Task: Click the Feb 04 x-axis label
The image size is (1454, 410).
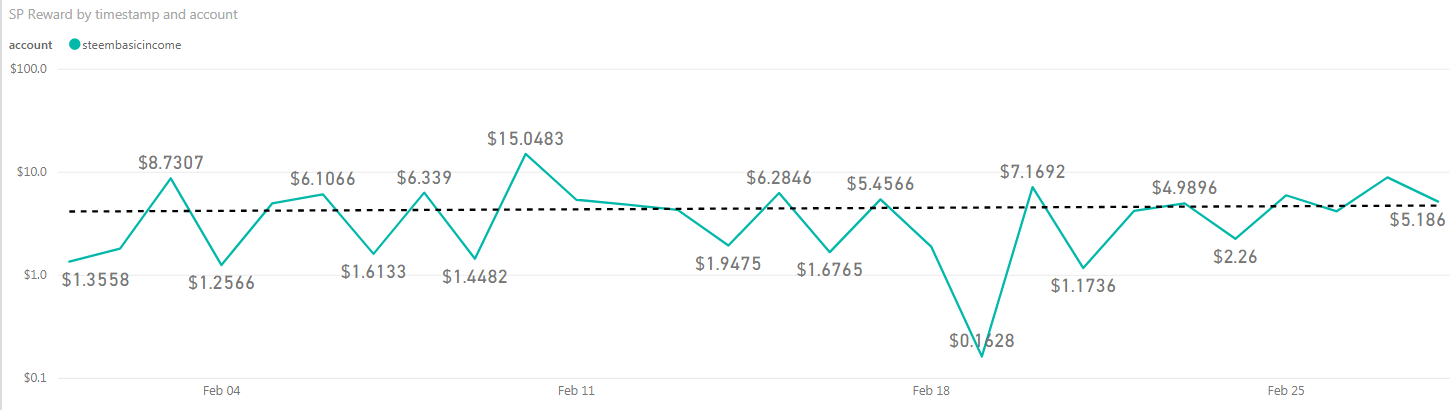Action: [221, 390]
